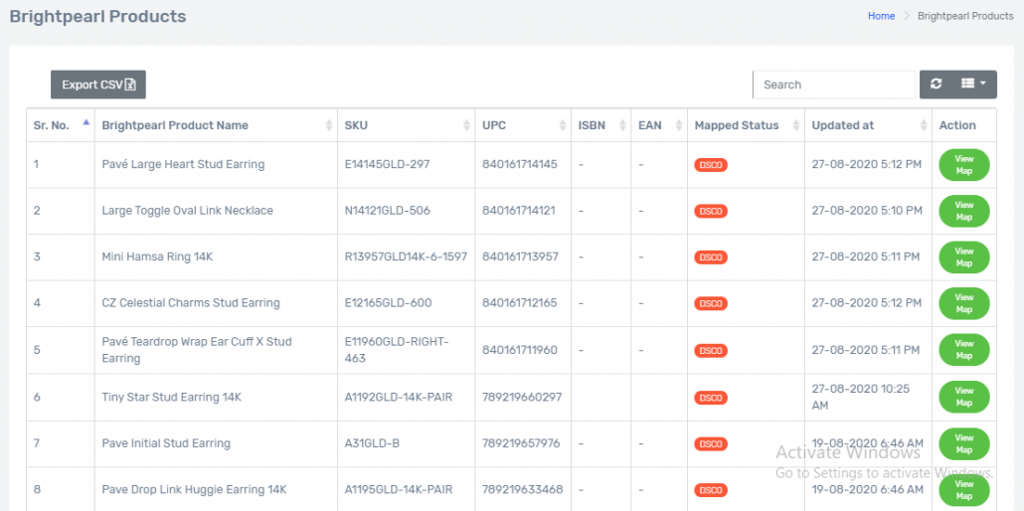View Map for CZ Celestial Charms Stud Earring
1024x511 pixels.
(x=964, y=303)
